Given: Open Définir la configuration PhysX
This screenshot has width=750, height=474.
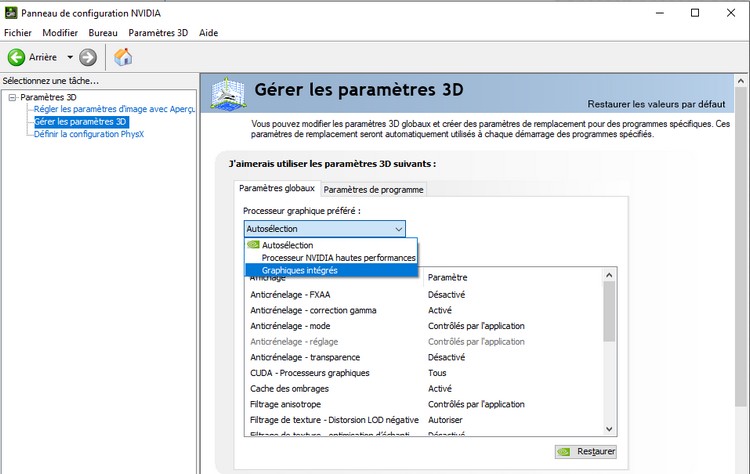Looking at the screenshot, I should [x=88, y=134].
